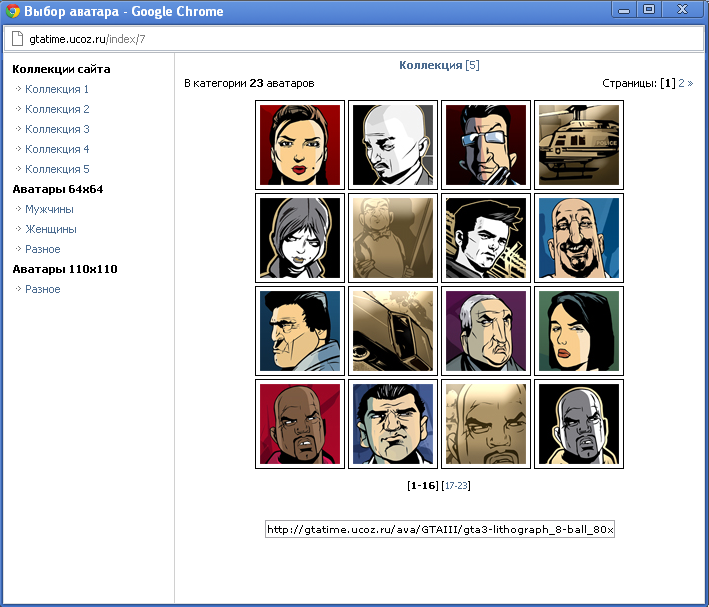Click the next page » arrow
This screenshot has width=709, height=607.
pyautogui.click(x=690, y=83)
